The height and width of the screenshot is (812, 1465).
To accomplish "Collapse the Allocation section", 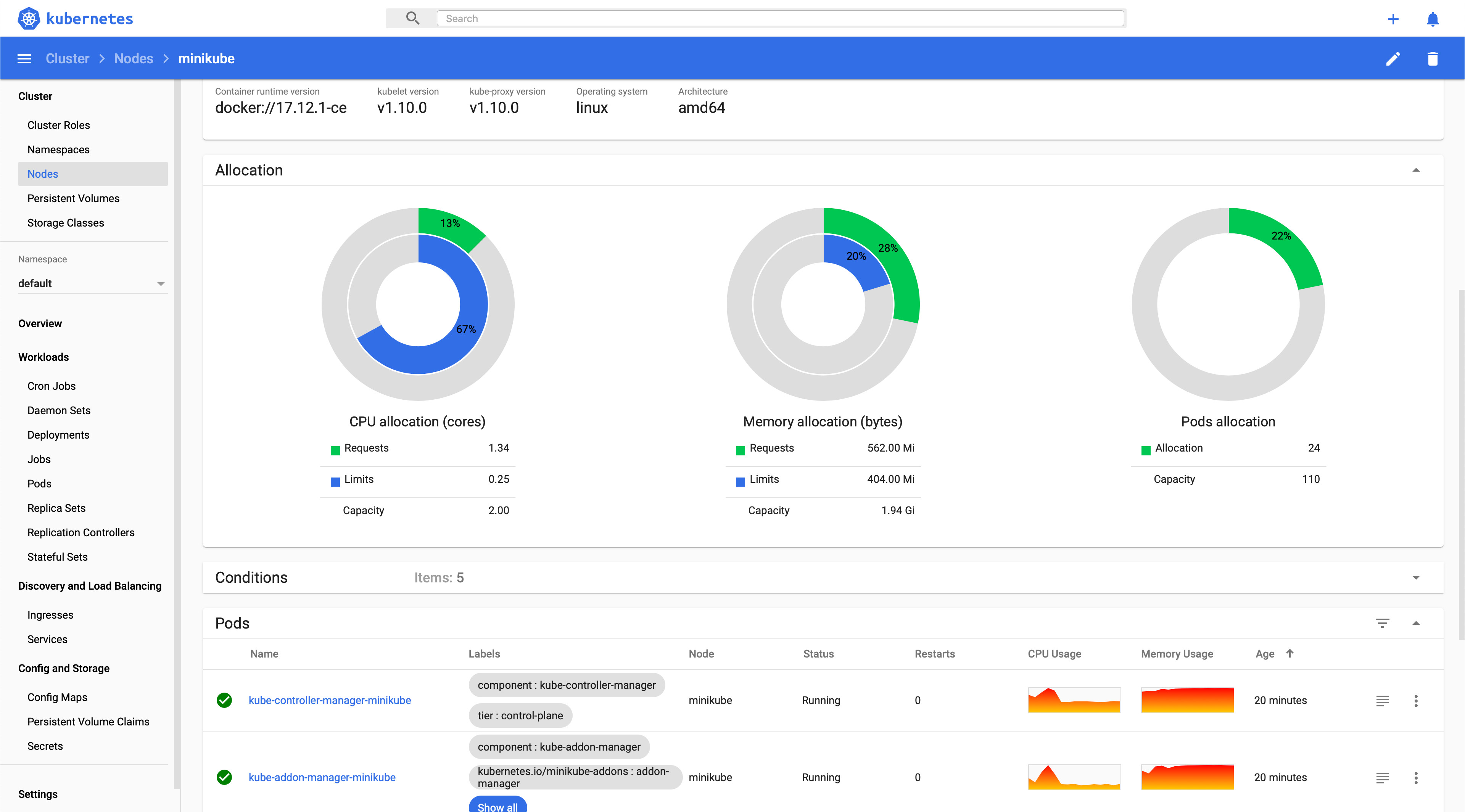I will [x=1416, y=169].
